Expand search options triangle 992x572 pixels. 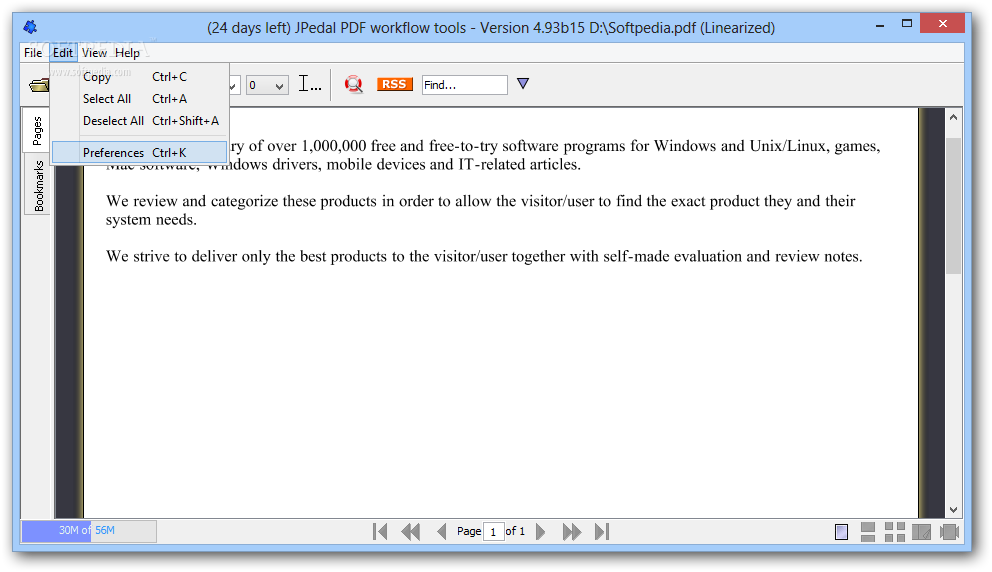point(523,84)
